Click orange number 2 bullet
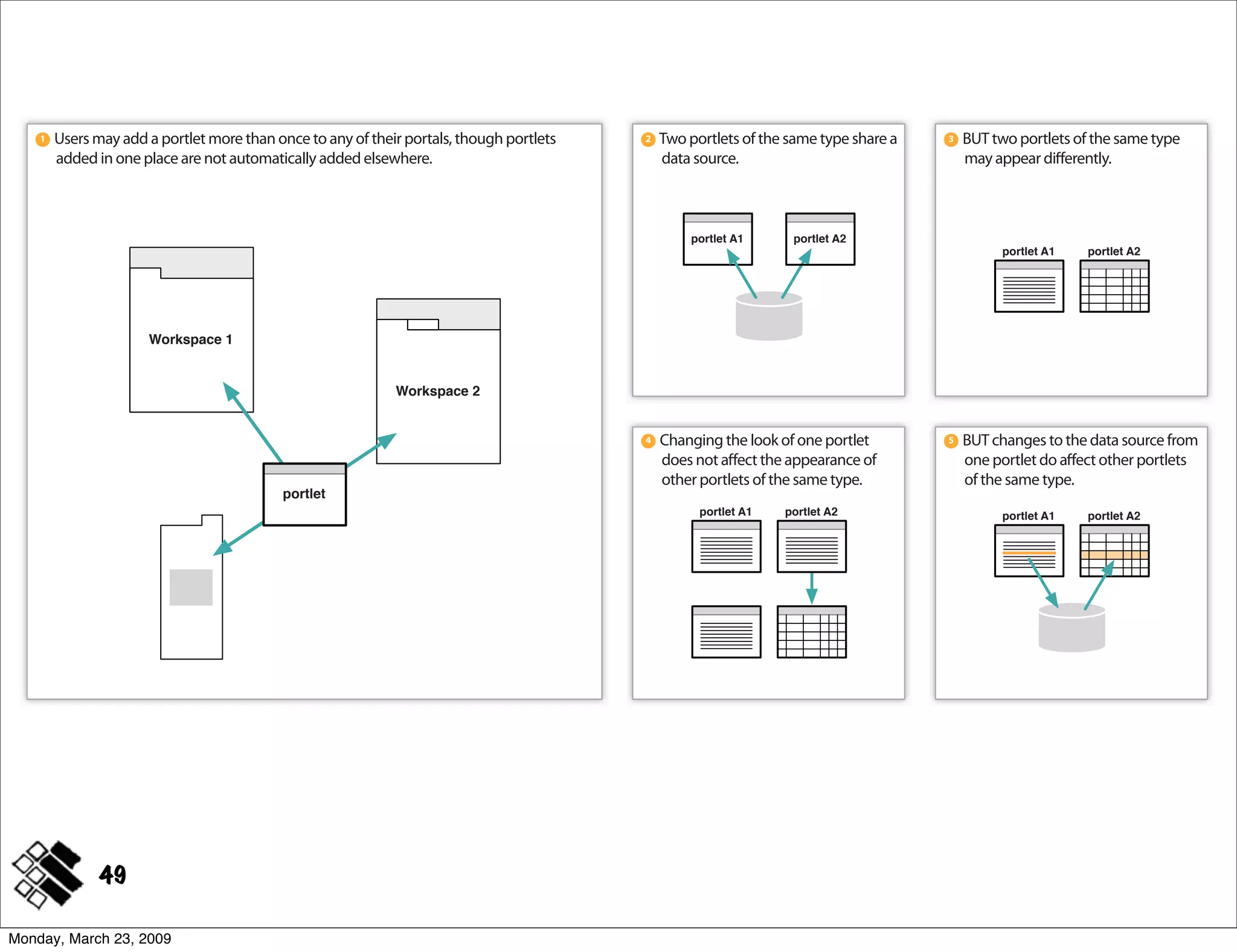1237x952 pixels. 648,140
